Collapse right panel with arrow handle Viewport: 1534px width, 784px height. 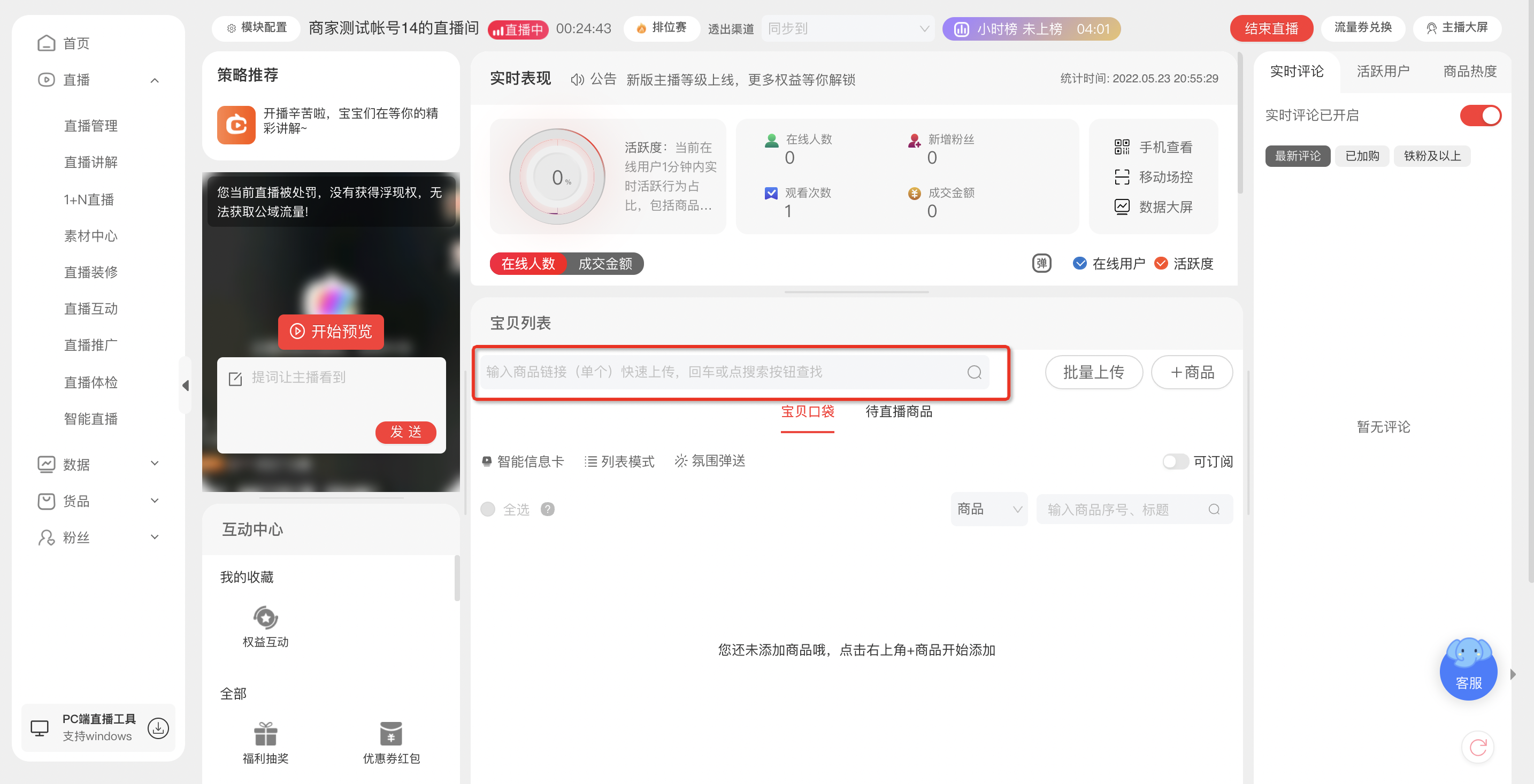[1513, 674]
